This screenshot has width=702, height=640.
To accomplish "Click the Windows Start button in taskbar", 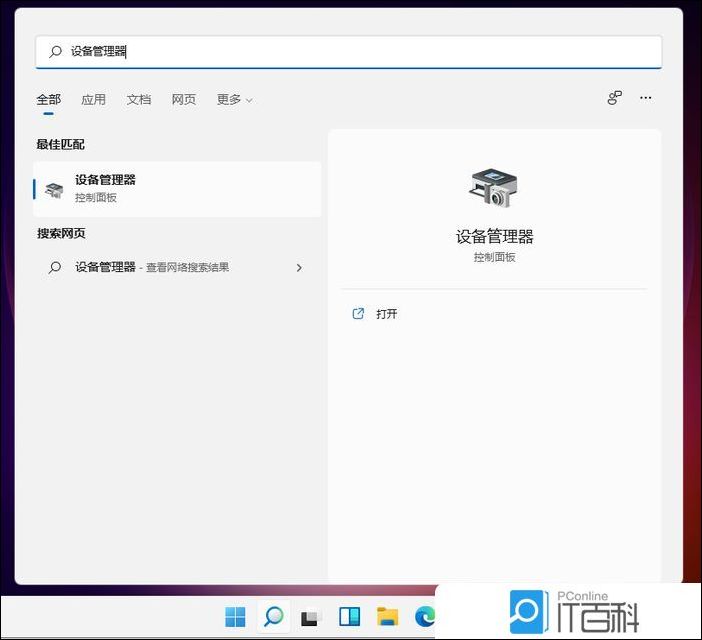I will point(236,617).
